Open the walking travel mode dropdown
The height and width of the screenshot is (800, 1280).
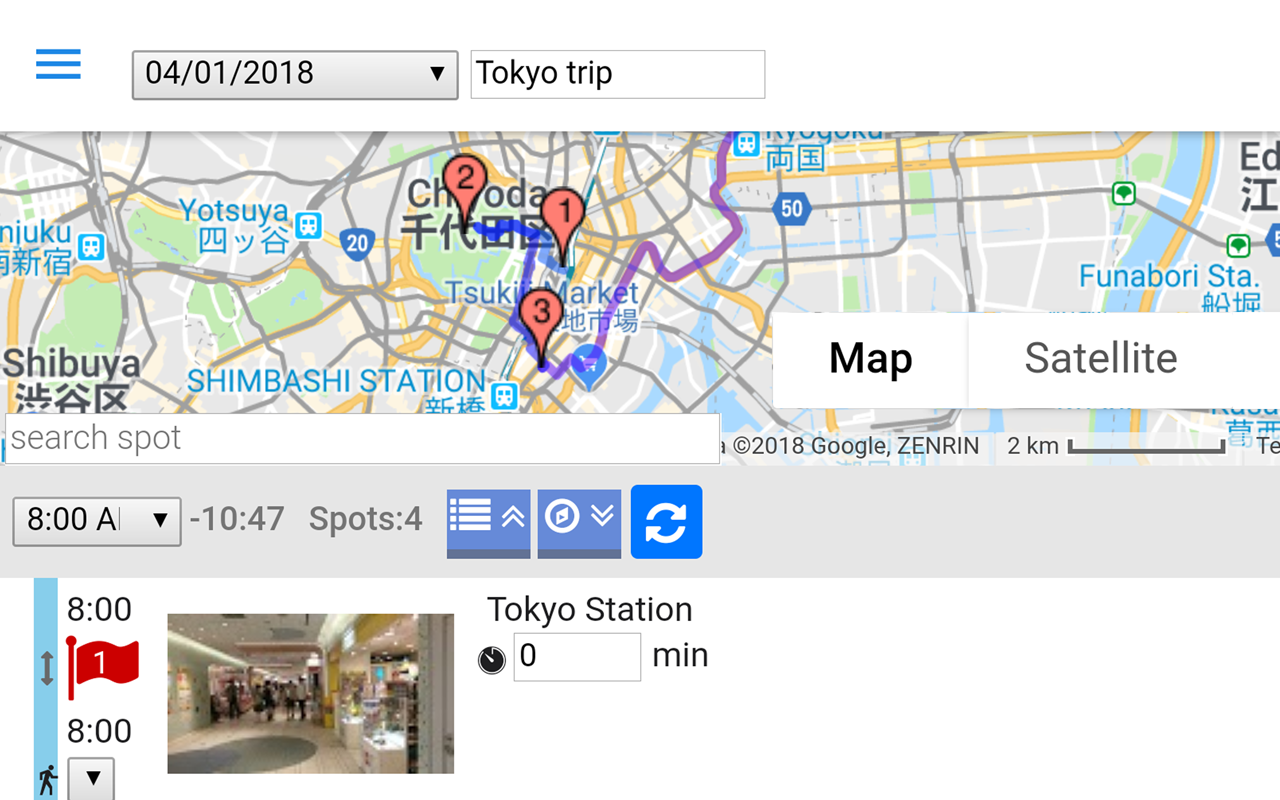[x=91, y=779]
